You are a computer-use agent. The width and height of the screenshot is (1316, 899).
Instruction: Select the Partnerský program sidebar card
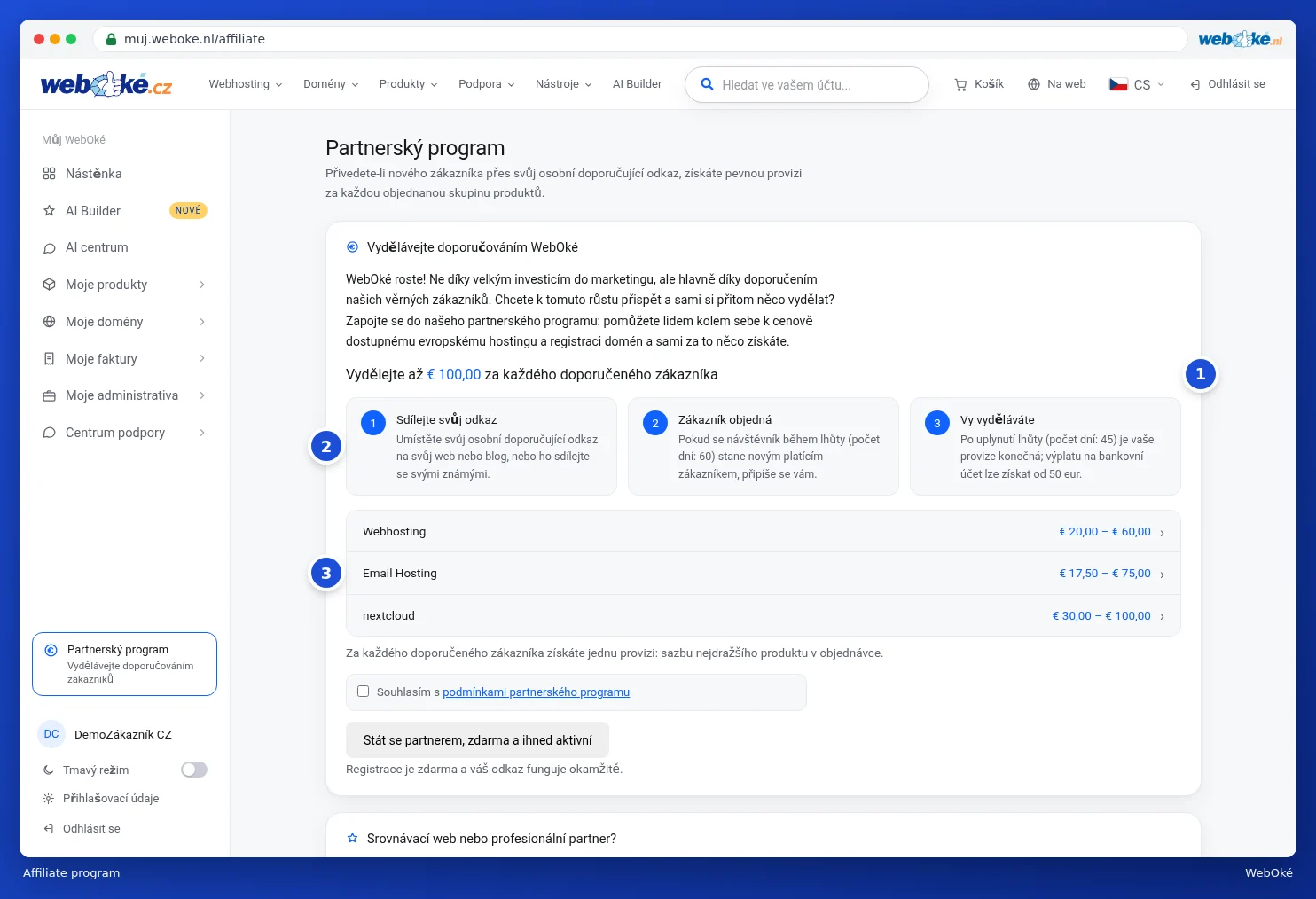point(125,664)
